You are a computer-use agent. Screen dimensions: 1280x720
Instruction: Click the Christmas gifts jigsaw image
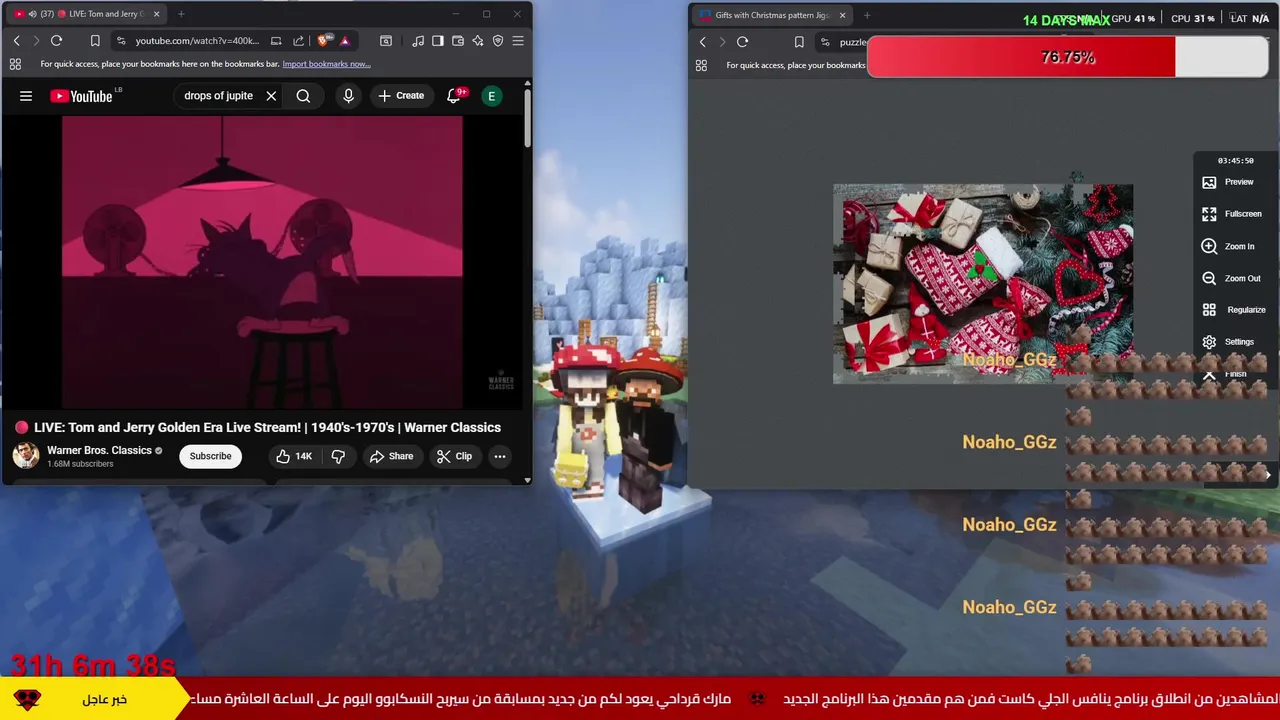(x=983, y=284)
